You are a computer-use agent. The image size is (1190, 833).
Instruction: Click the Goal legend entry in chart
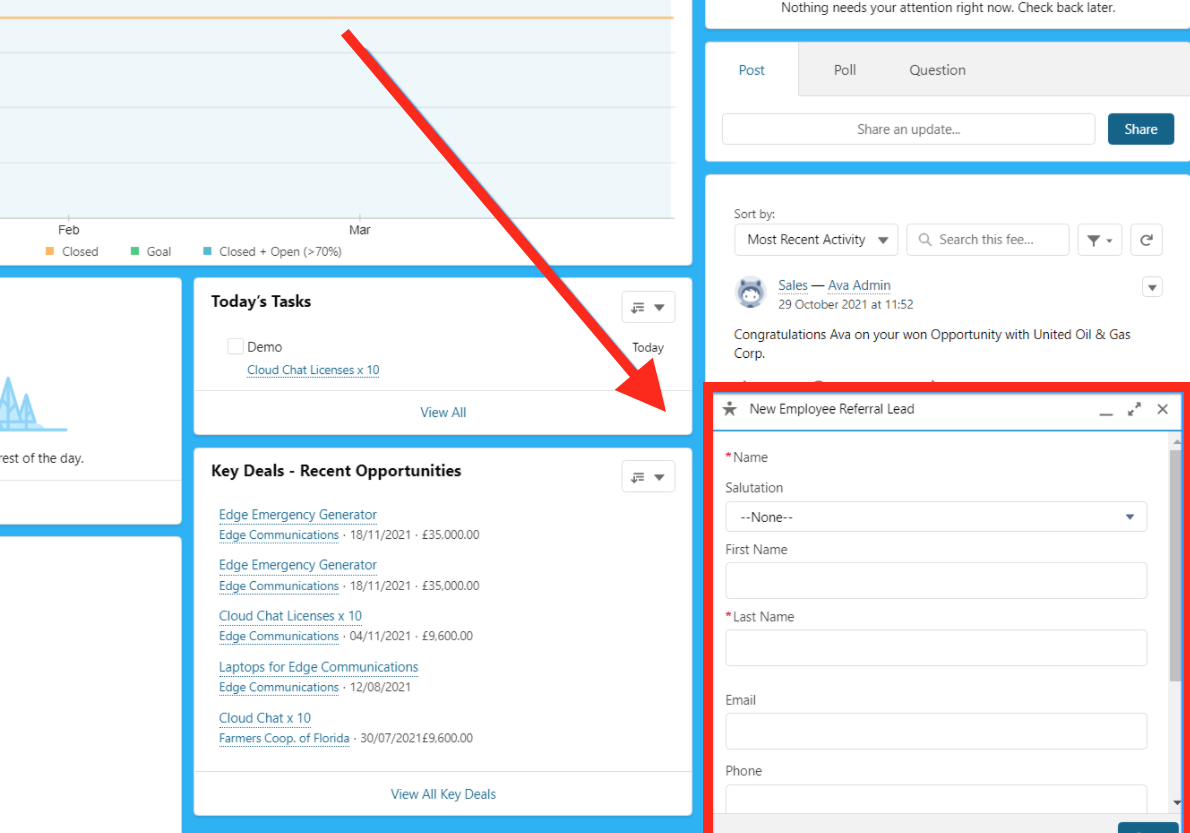coord(151,252)
